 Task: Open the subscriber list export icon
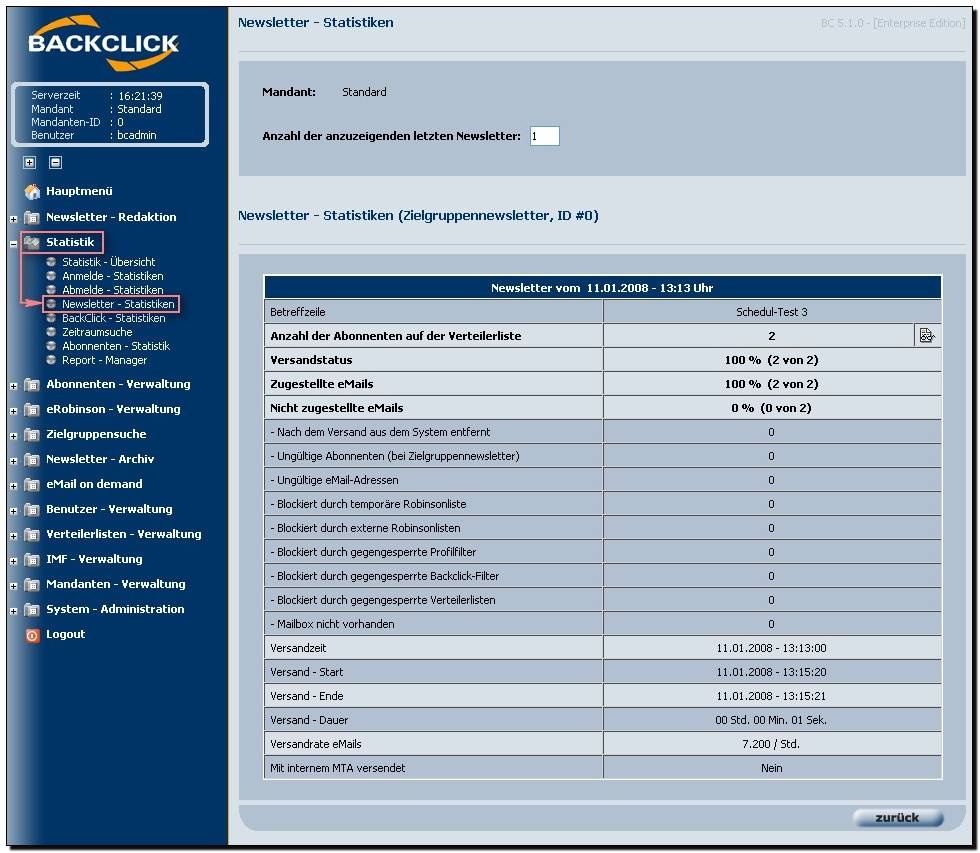pos(927,336)
